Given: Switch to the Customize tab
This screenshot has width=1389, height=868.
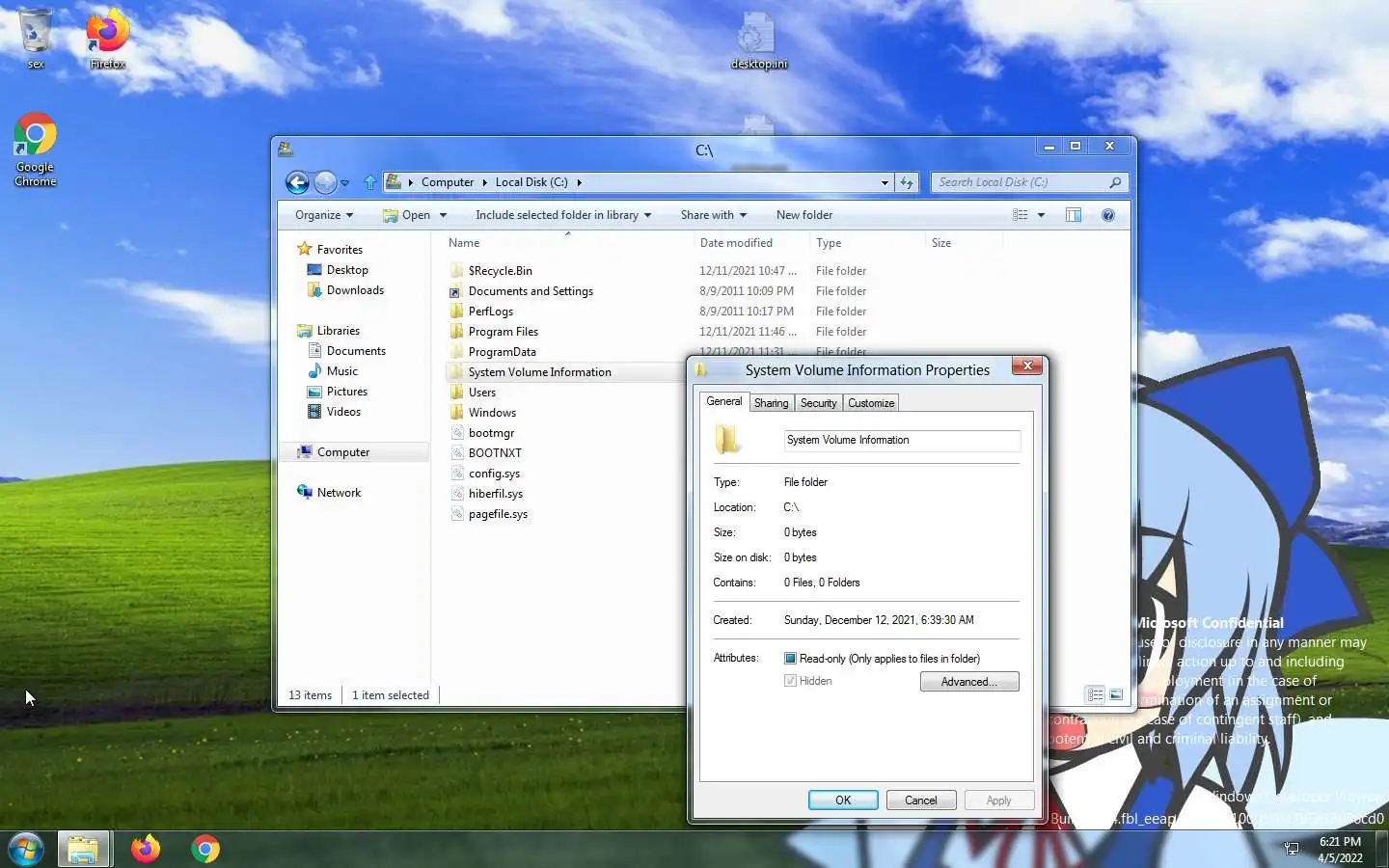Looking at the screenshot, I should pos(871,403).
